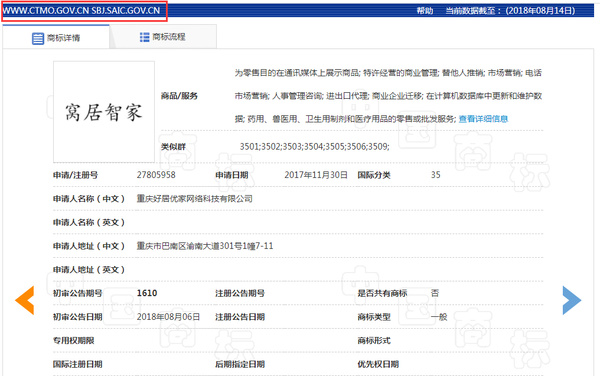Click the 申请人地址（英文） label
Viewport: 600px width, 376px height.
click(89, 270)
